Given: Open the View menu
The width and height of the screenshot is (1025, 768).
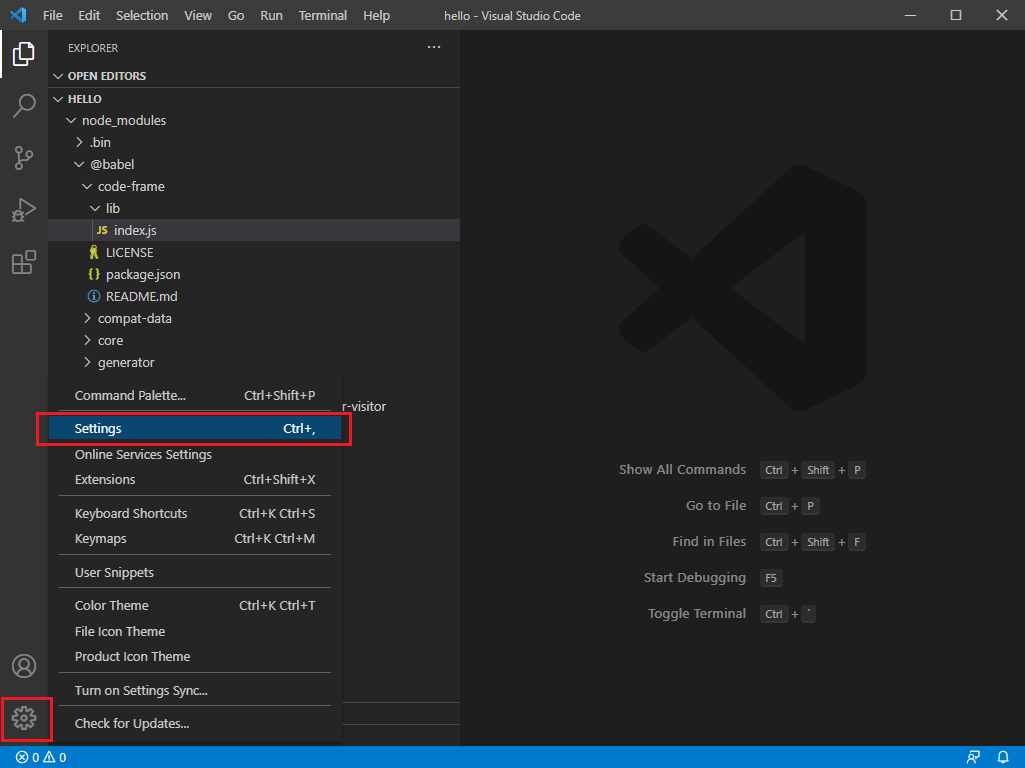Looking at the screenshot, I should (x=197, y=15).
